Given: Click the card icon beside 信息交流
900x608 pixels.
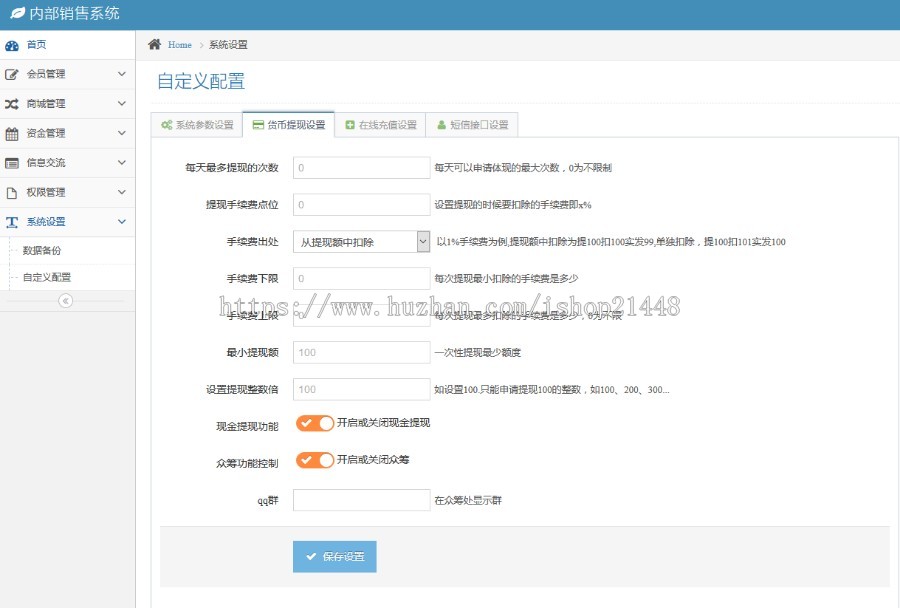Looking at the screenshot, I should tap(12, 163).
